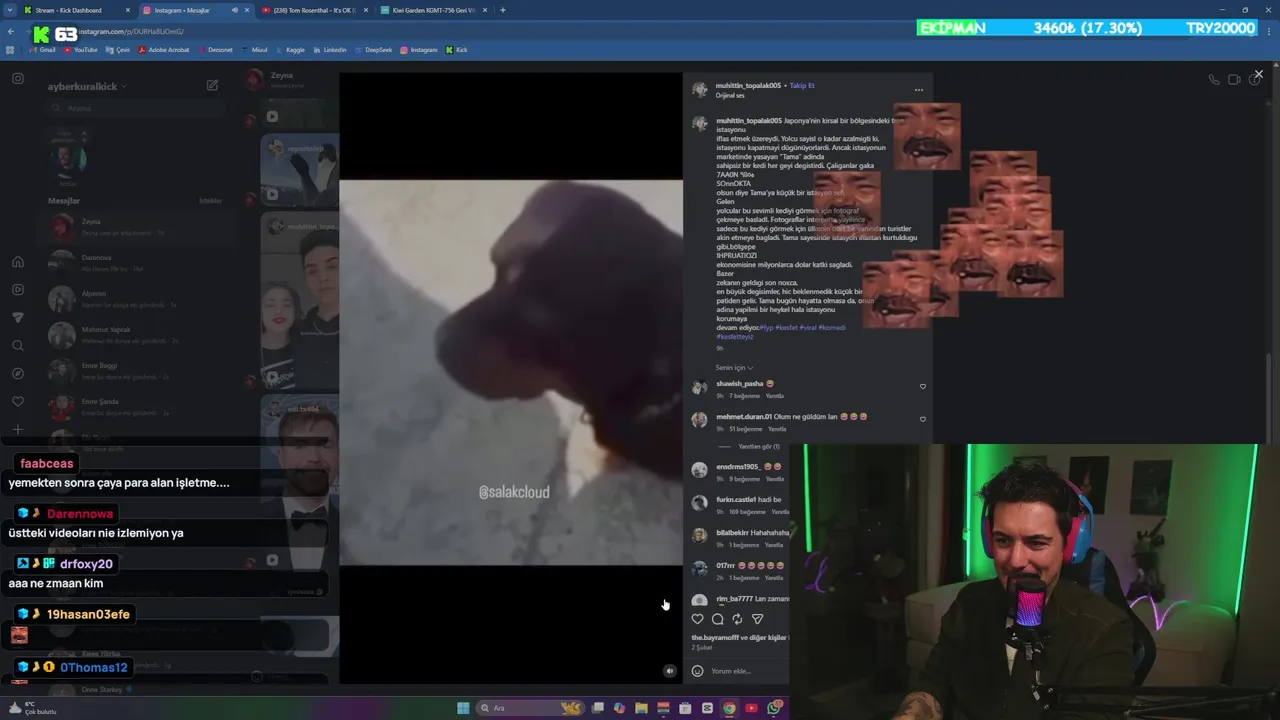The width and height of the screenshot is (1280, 720).
Task: Open LinkedIn bookmark
Action: [330, 50]
